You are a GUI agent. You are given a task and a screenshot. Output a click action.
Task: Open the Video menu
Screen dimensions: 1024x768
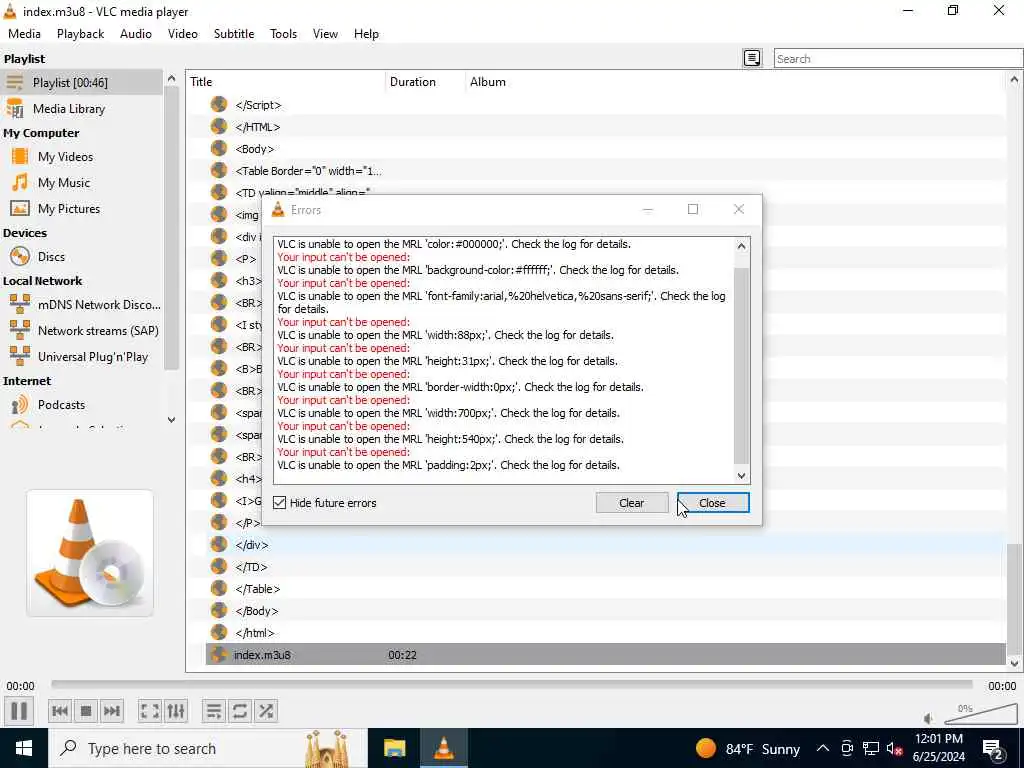point(183,34)
